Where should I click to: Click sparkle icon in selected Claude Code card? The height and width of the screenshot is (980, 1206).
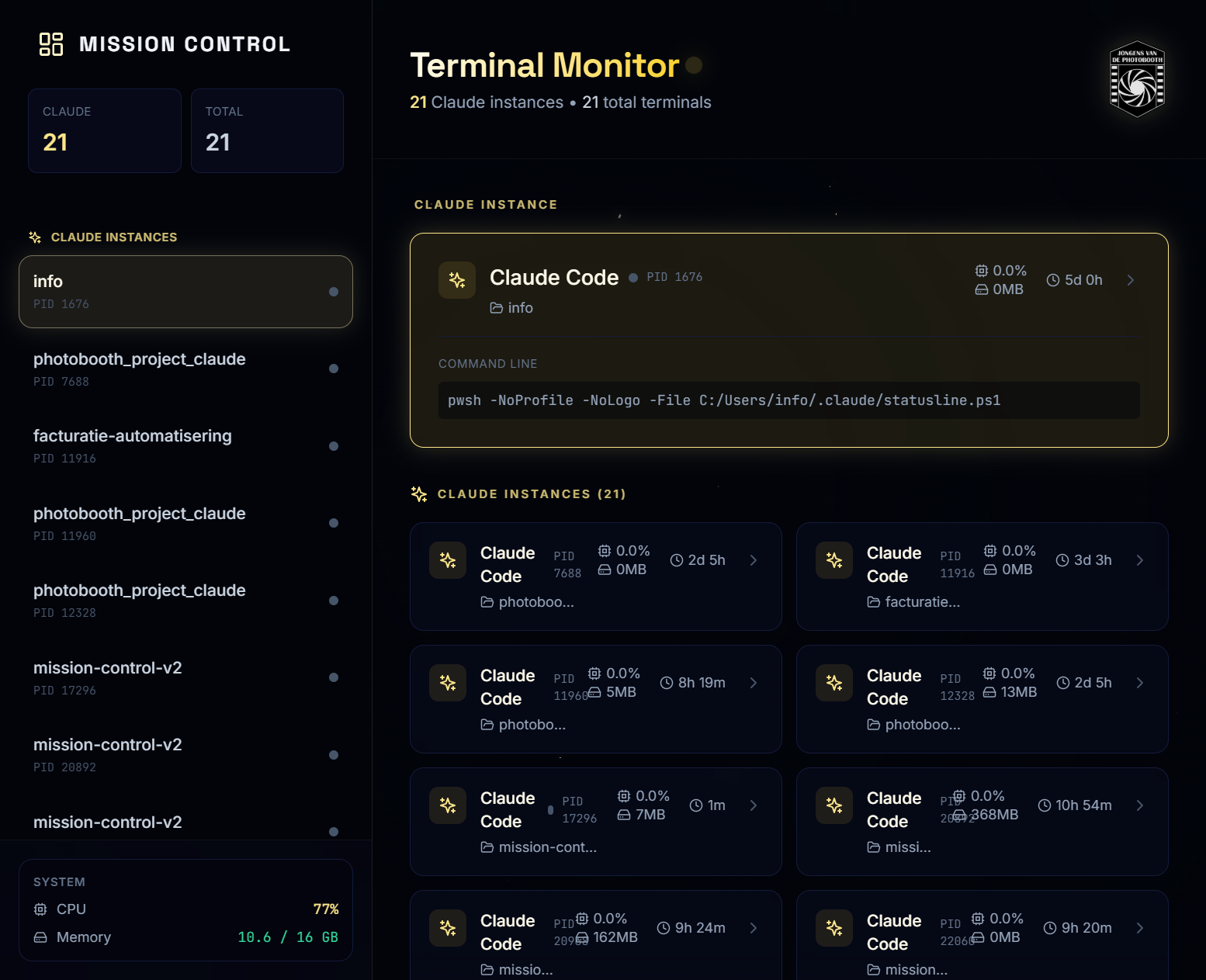coord(457,280)
